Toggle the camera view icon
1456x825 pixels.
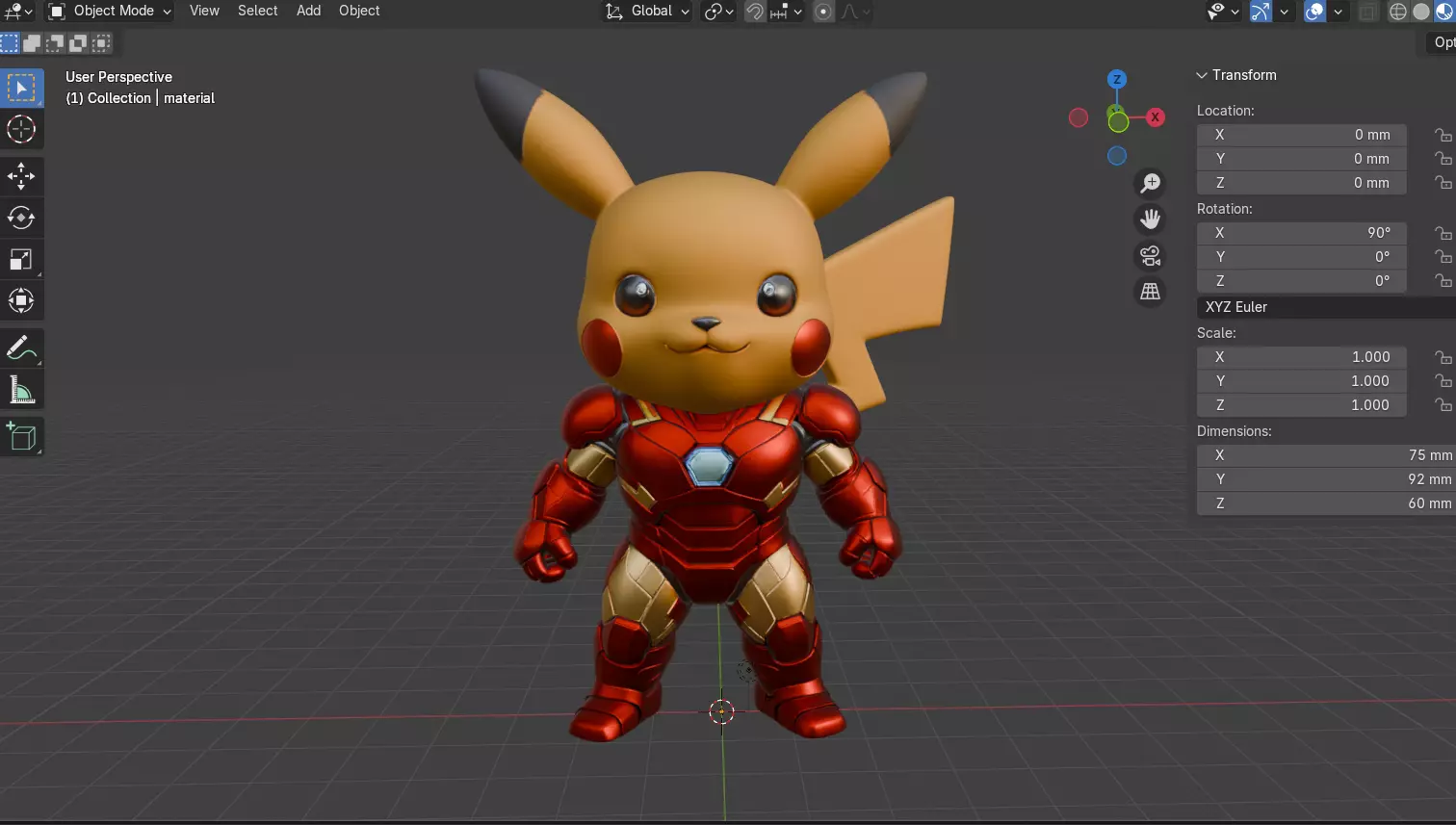1150,256
